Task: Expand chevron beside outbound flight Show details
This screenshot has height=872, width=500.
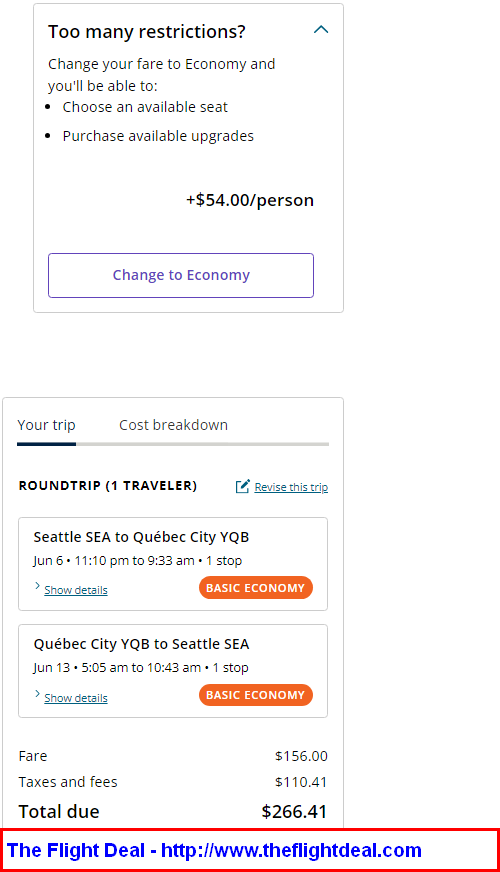Action: tap(37, 586)
